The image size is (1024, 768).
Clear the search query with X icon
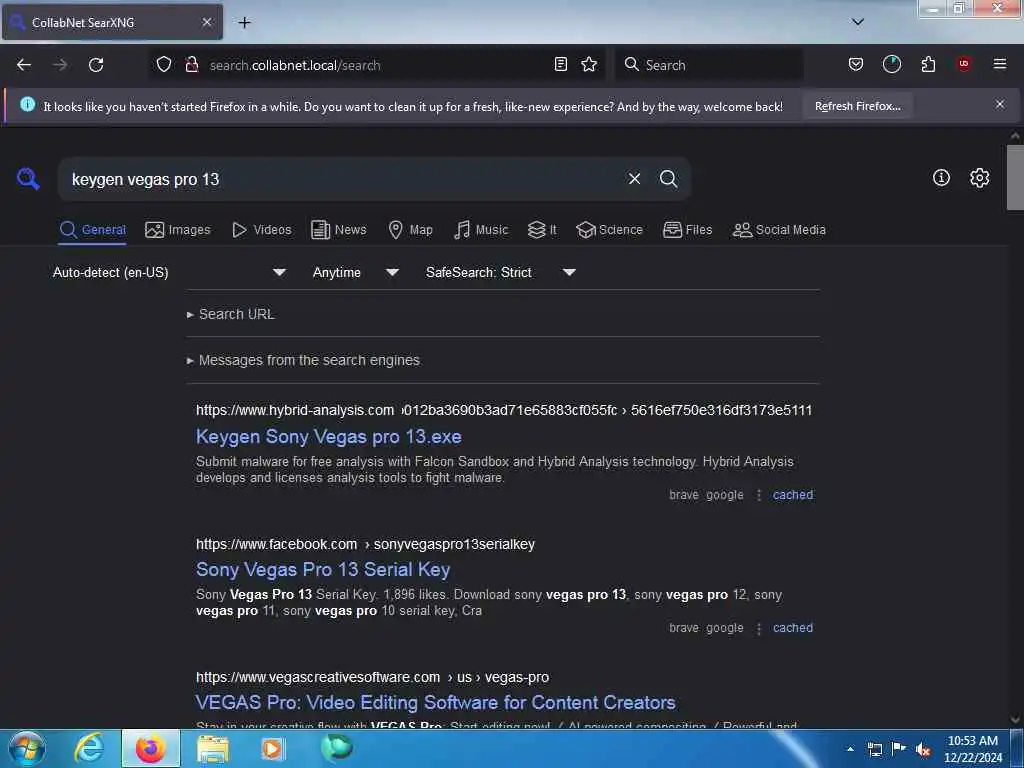click(634, 178)
